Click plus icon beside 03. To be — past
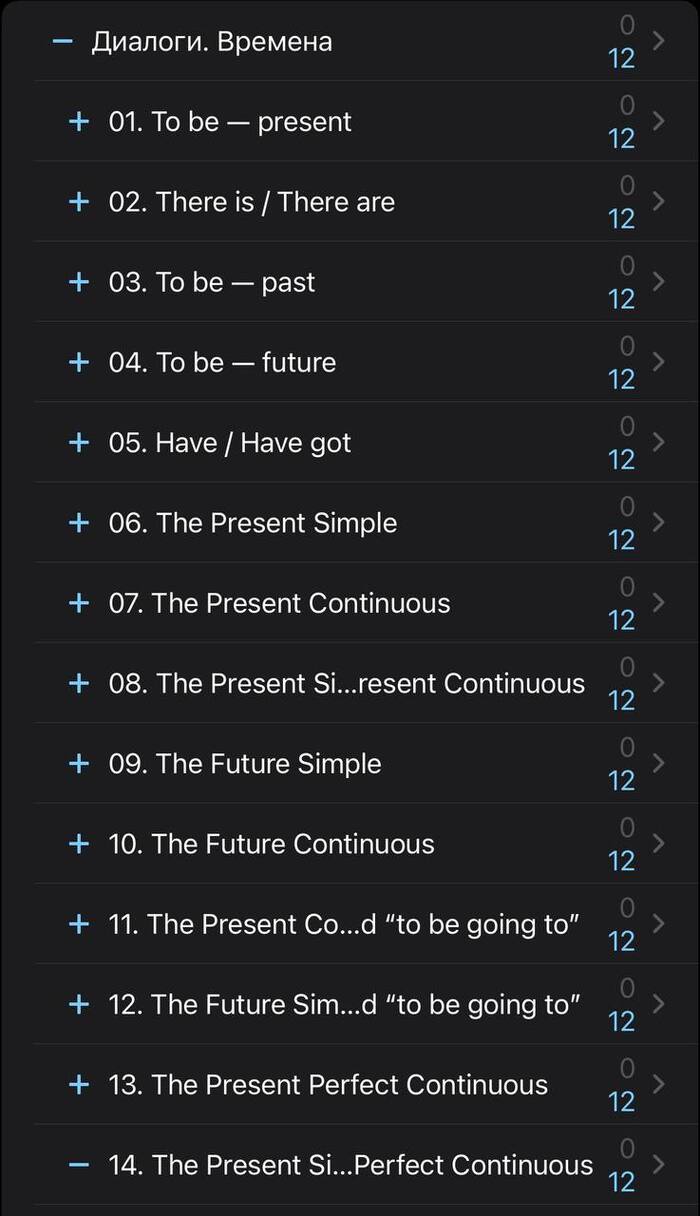700x1216 pixels. 78,282
